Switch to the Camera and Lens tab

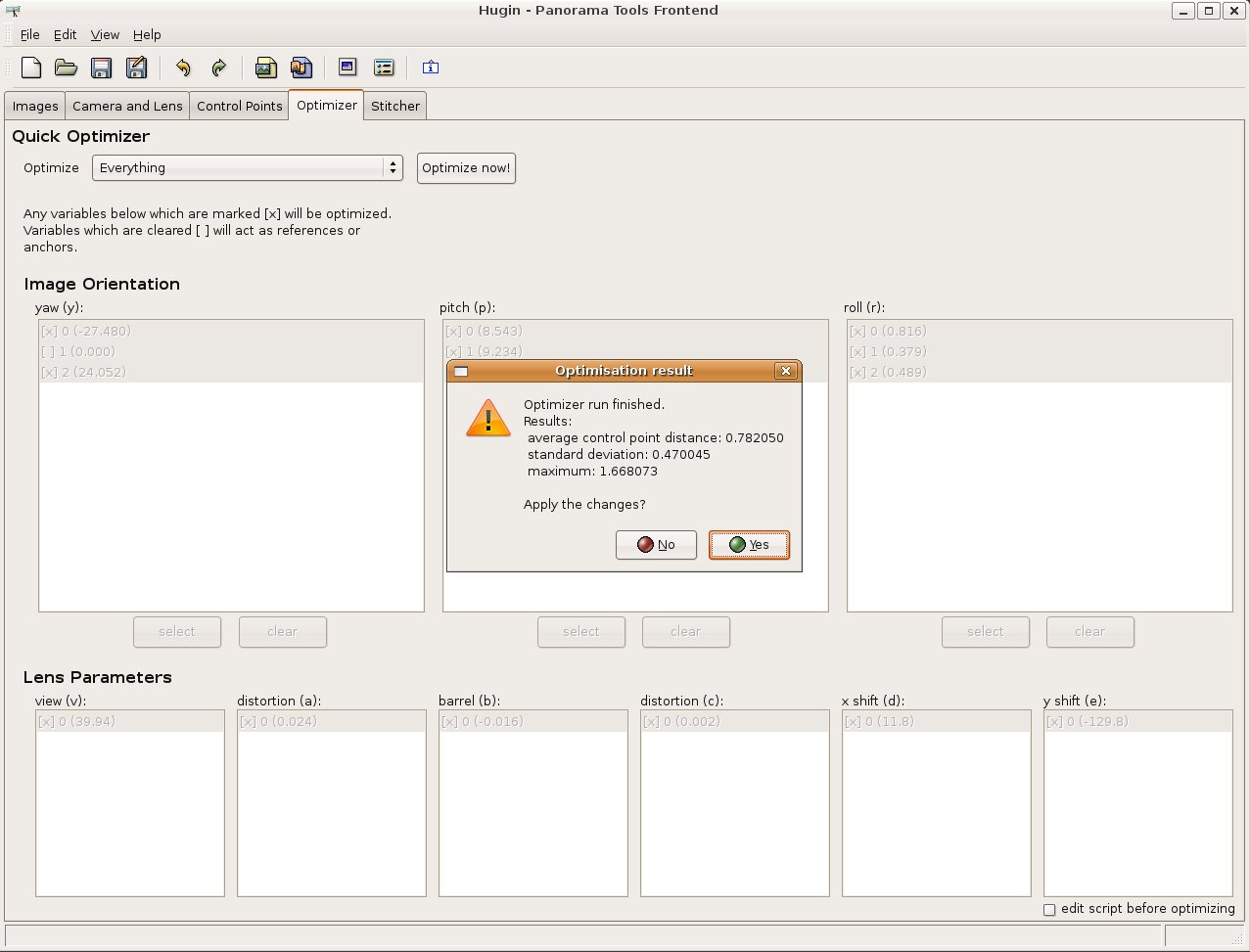[127, 106]
